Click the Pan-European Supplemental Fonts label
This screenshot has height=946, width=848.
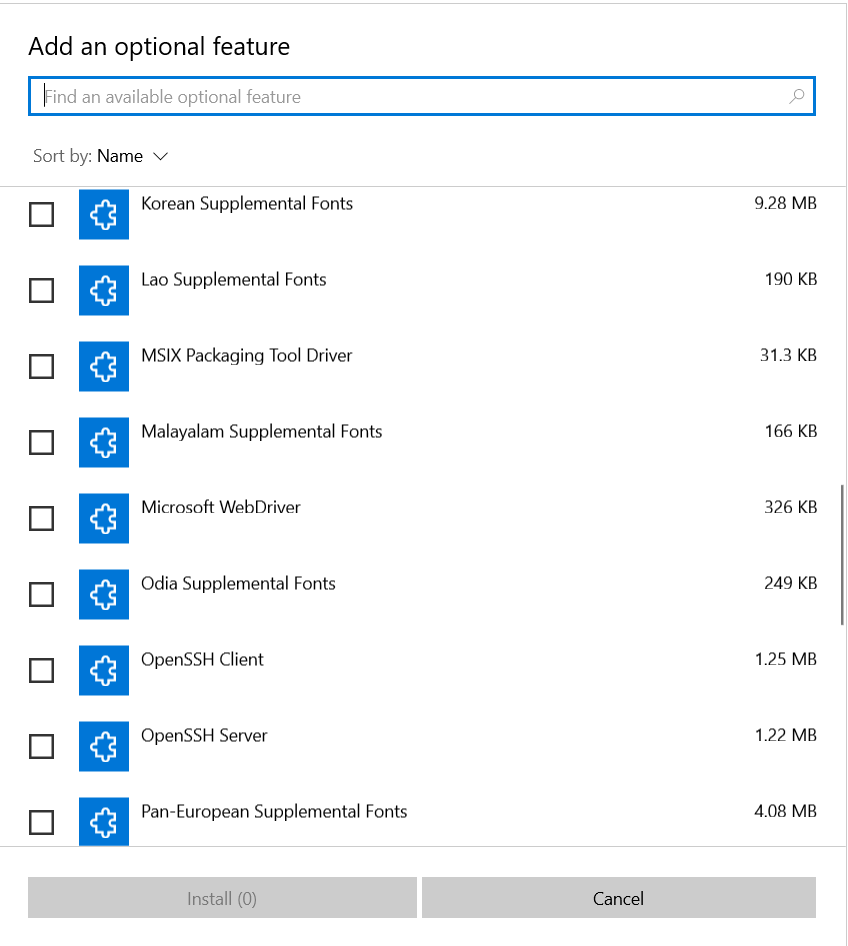(274, 812)
